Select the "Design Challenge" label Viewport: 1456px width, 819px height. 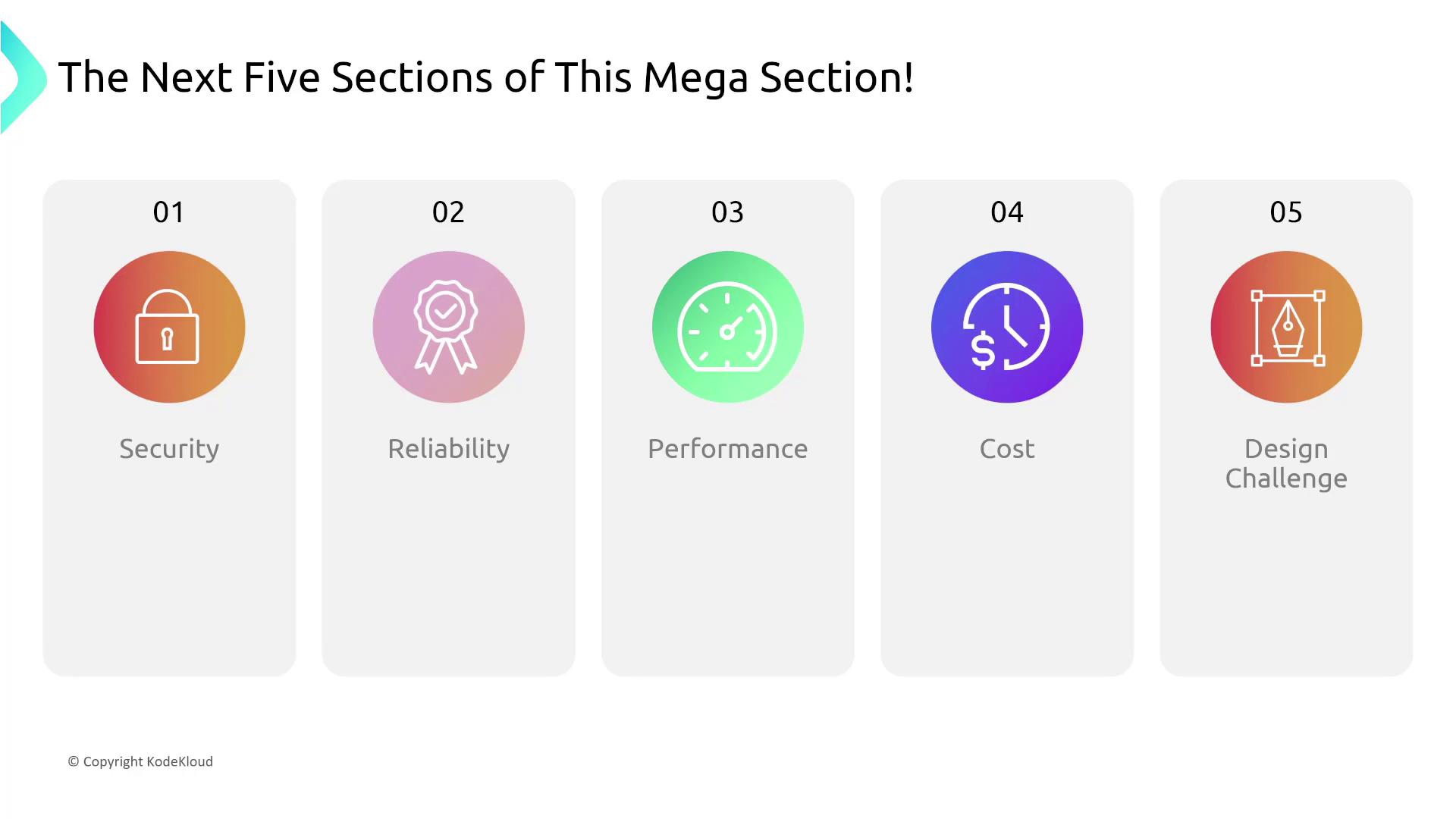tap(1286, 463)
